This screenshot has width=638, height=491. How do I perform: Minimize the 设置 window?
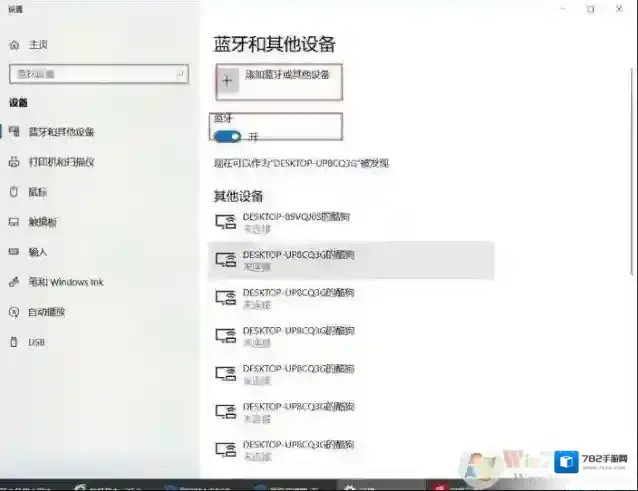[562, 9]
